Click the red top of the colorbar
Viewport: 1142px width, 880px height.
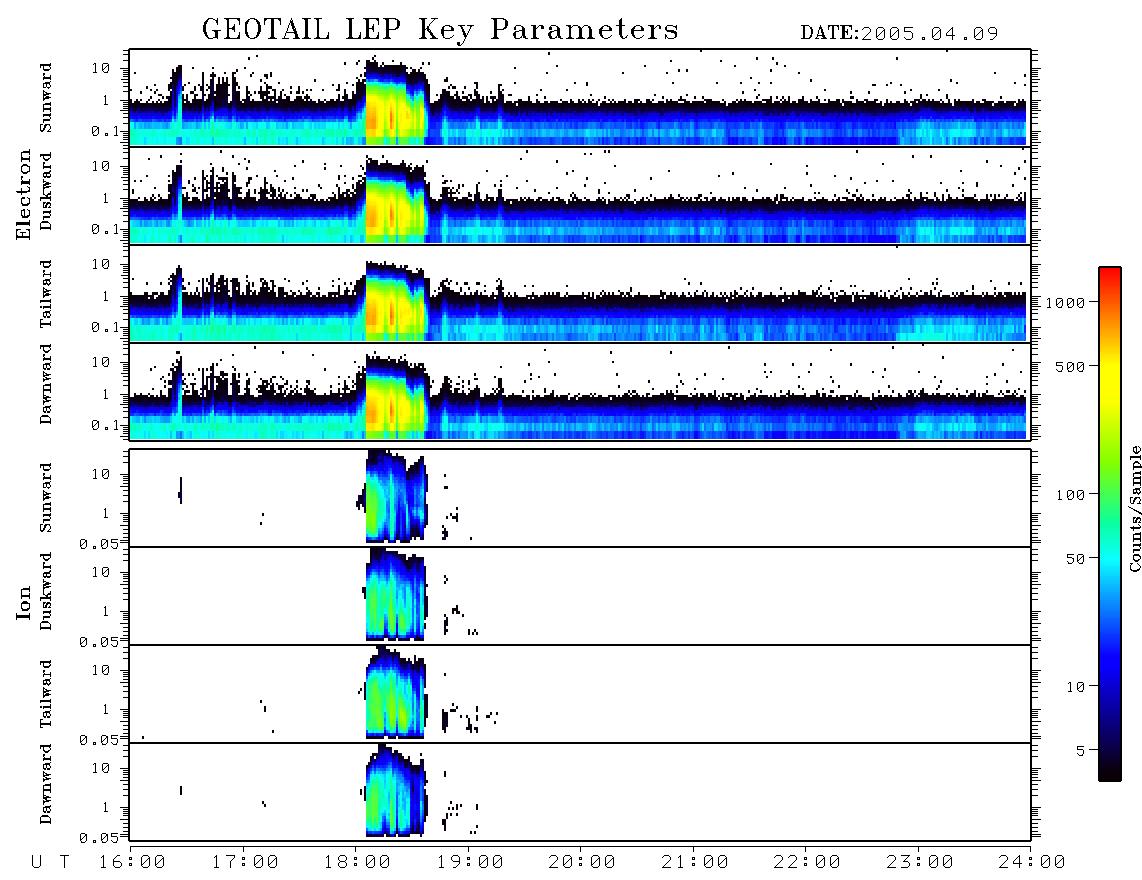coord(1109,277)
